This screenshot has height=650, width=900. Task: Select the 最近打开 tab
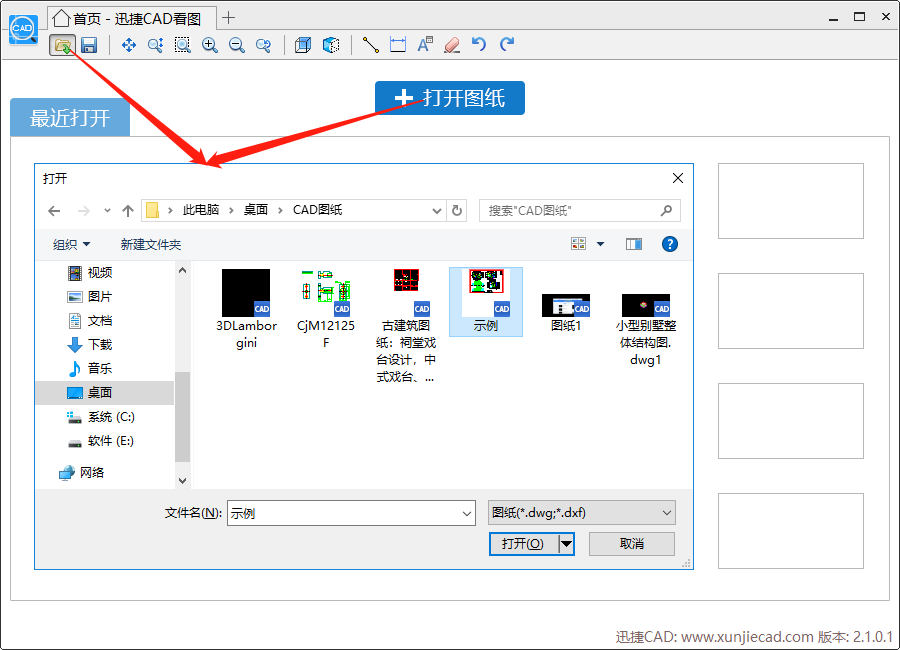click(x=70, y=118)
